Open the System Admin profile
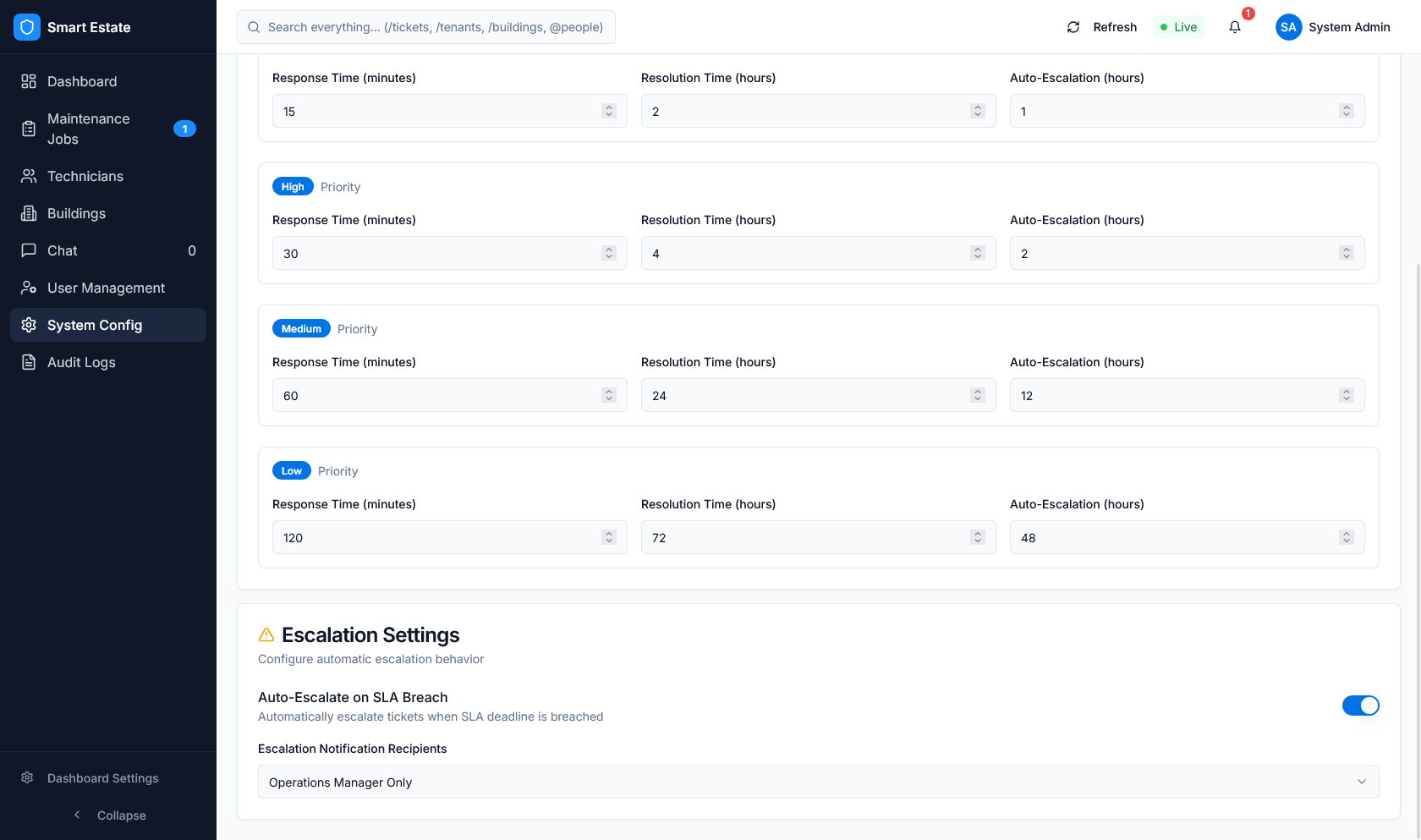The height and width of the screenshot is (840, 1421). tap(1334, 26)
